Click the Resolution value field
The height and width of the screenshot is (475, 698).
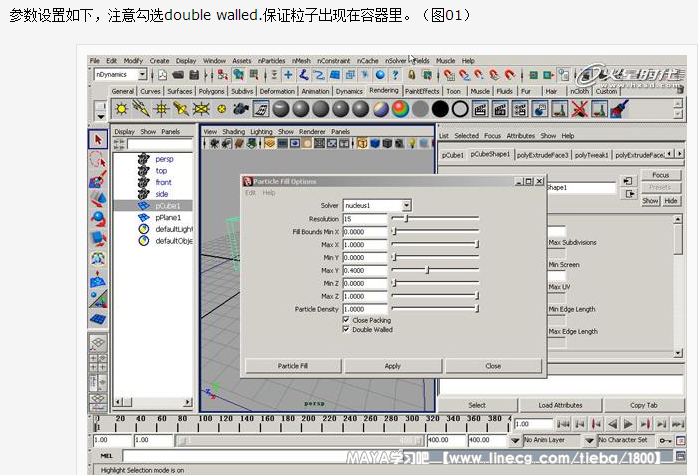(x=365, y=219)
